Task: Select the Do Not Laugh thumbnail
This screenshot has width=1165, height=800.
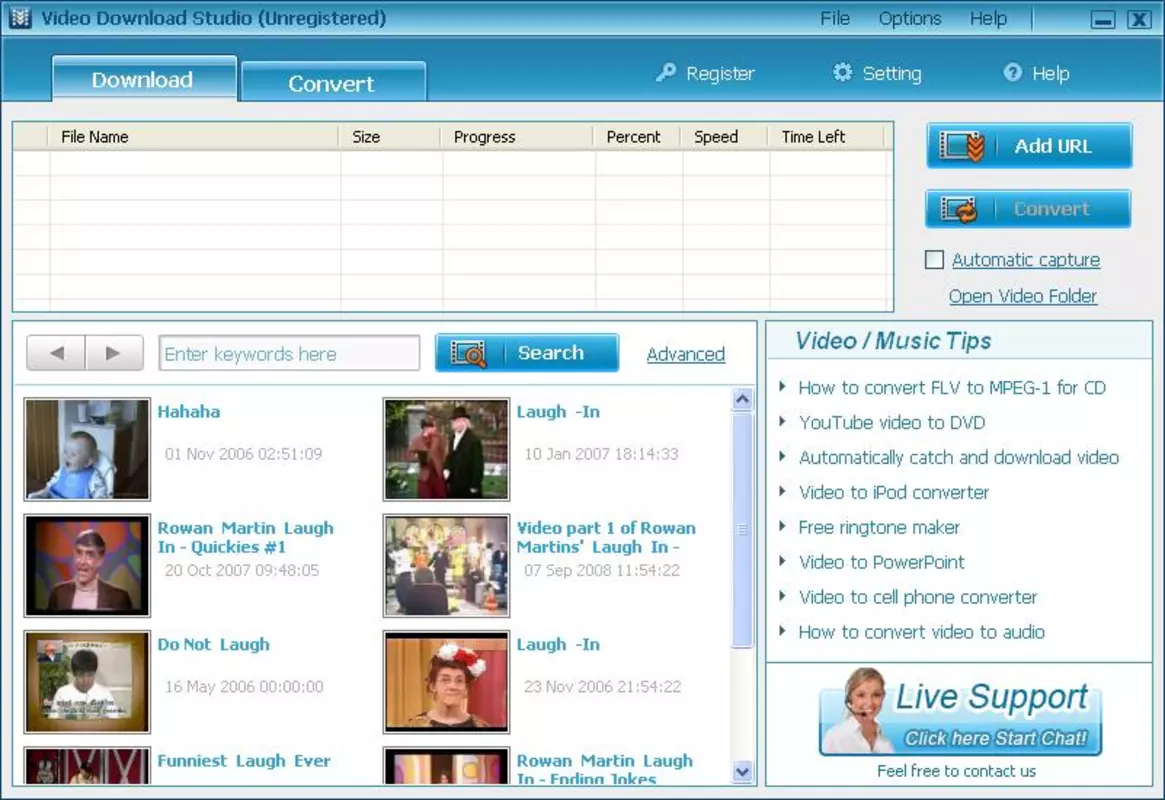Action: pyautogui.click(x=87, y=682)
